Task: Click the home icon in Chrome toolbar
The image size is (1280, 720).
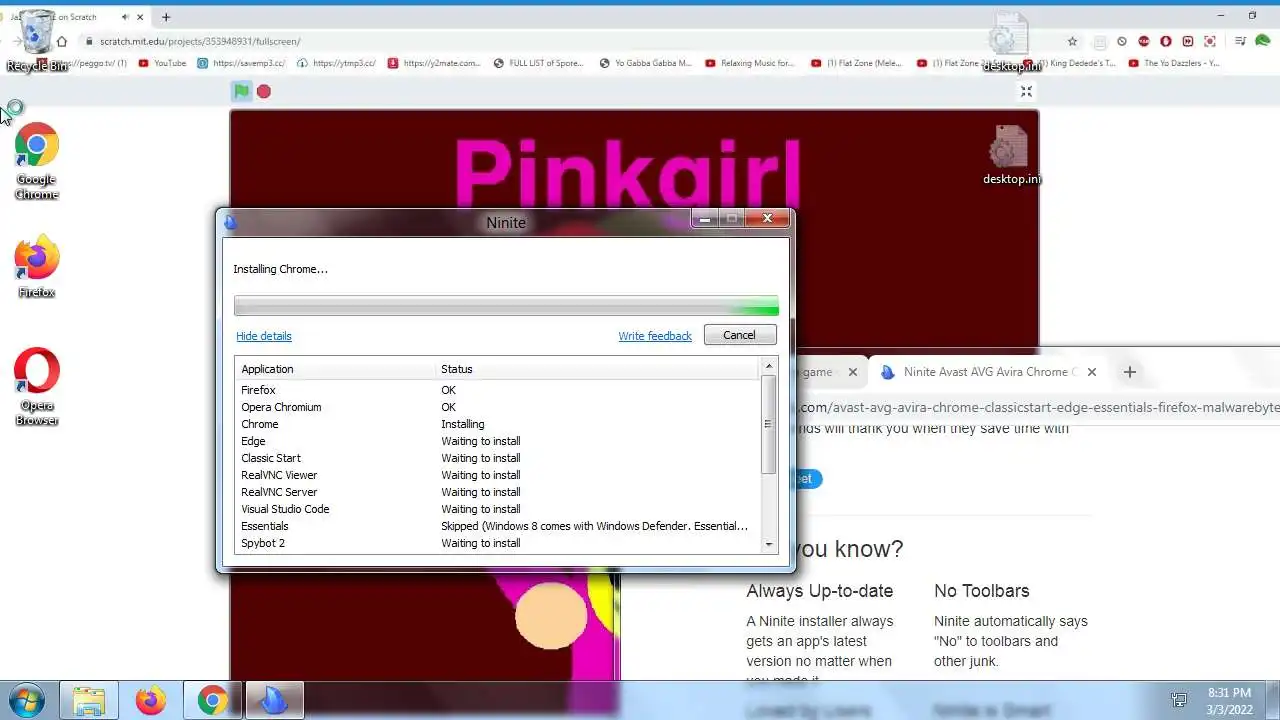Action: click(62, 41)
